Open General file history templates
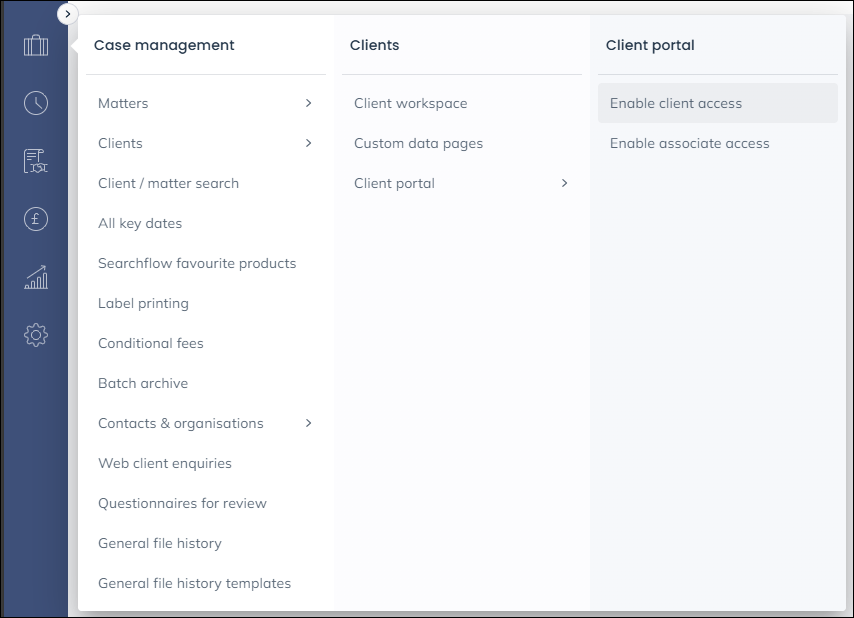This screenshot has width=854, height=618. (x=194, y=583)
